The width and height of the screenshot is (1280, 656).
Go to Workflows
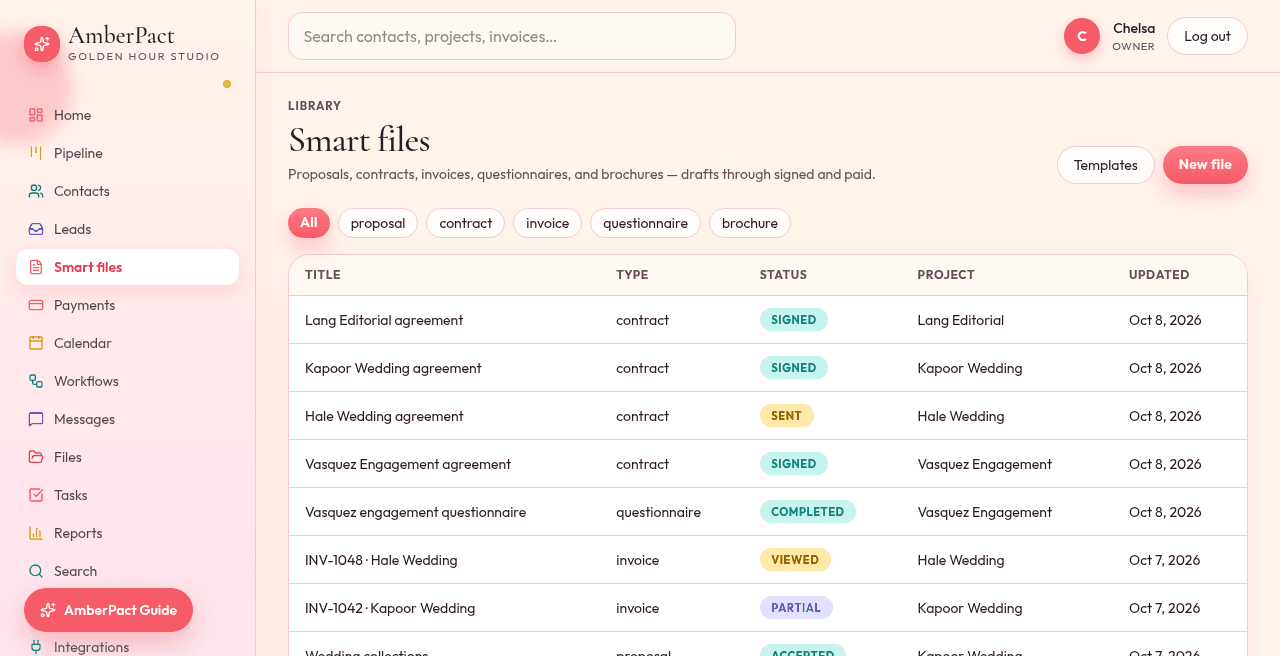click(x=127, y=381)
